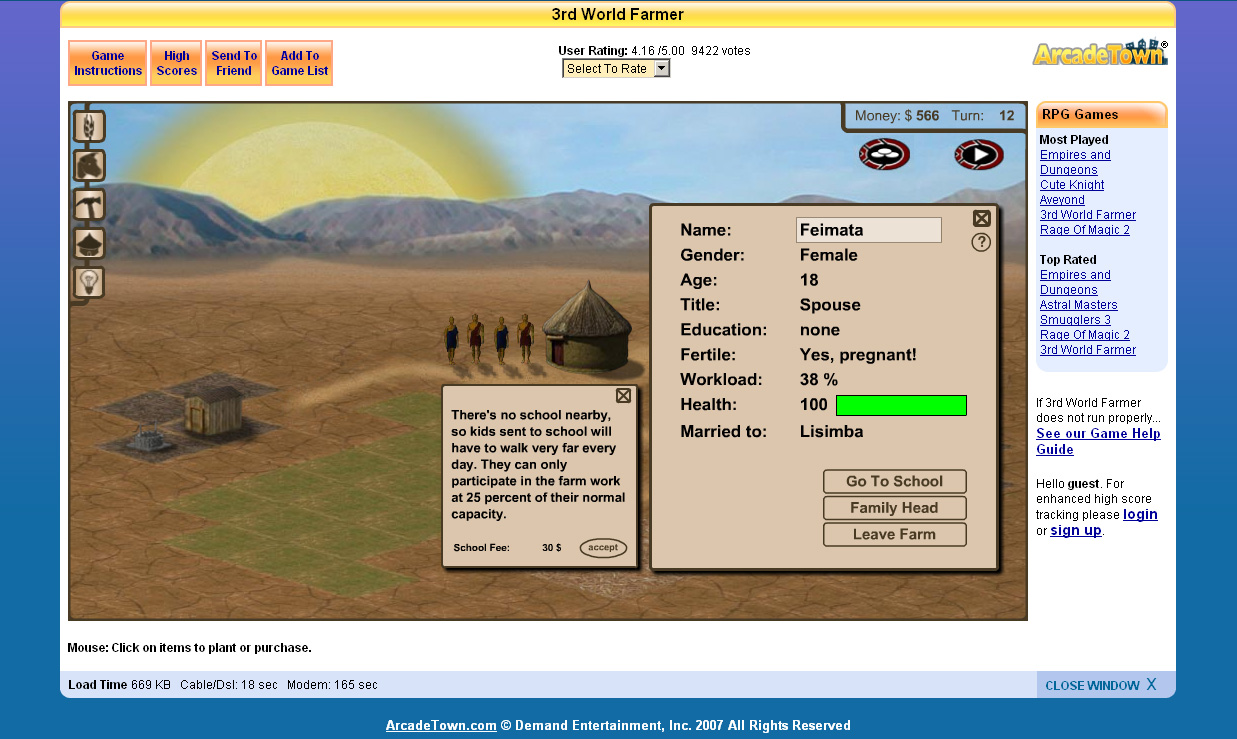Open the Cute Knight link

(x=1072, y=185)
